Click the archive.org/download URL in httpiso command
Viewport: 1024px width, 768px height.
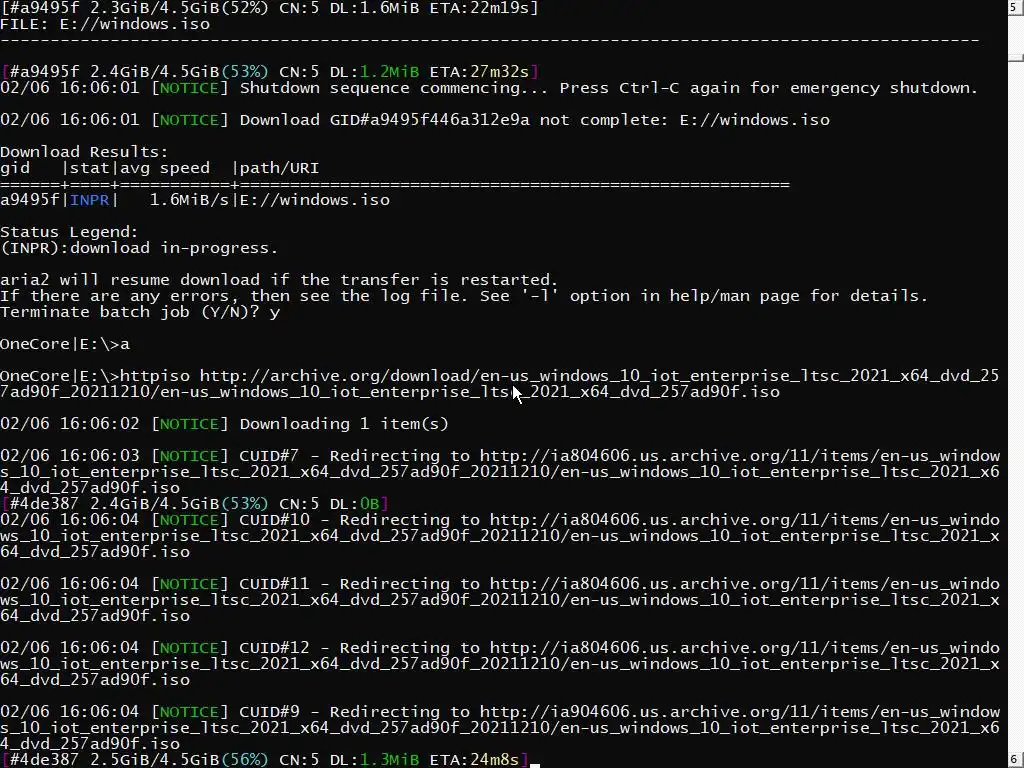tap(500, 384)
